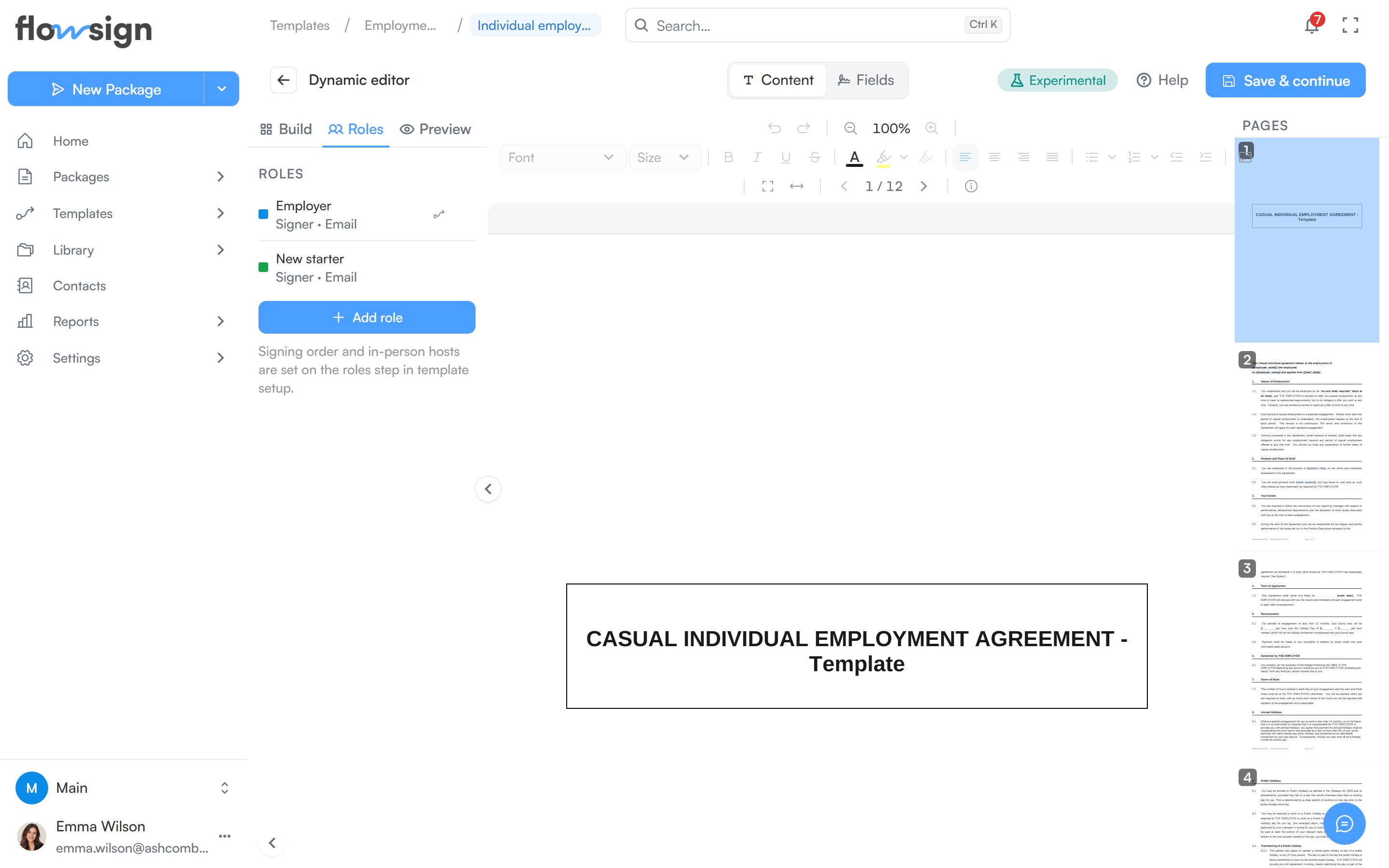Click the Add role button

pos(367,317)
